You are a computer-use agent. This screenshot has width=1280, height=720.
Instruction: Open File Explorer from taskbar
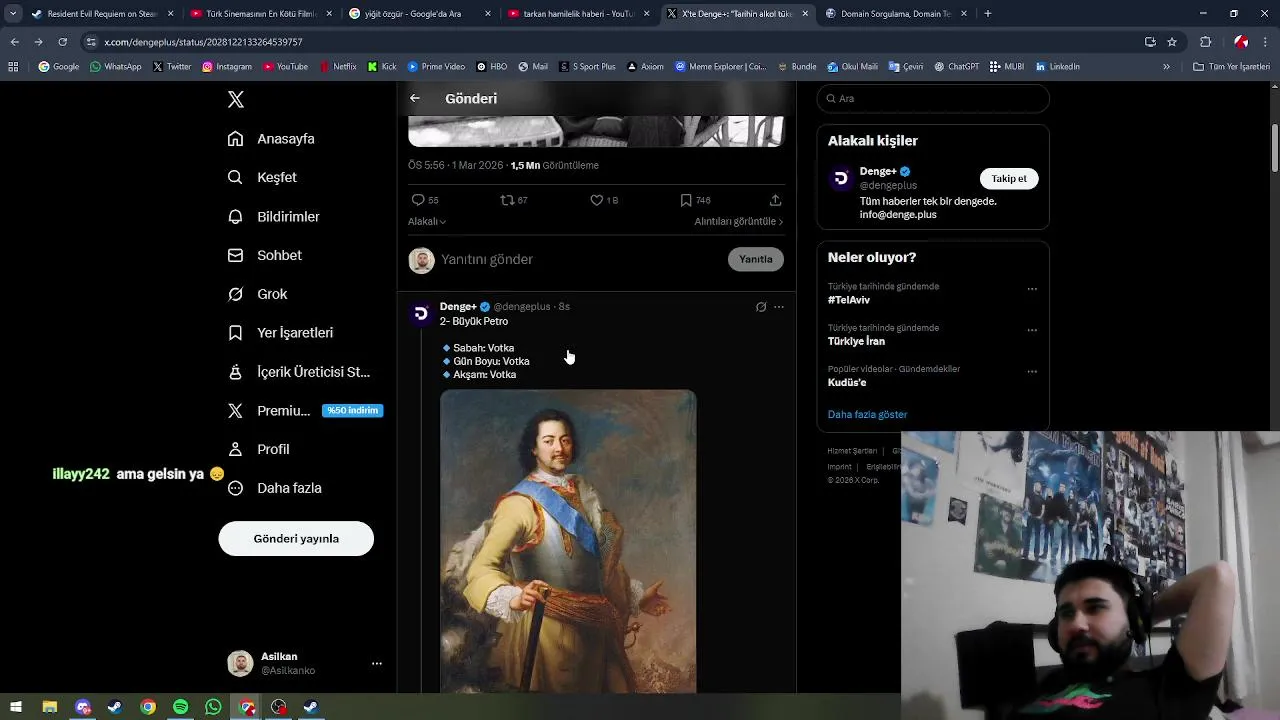click(x=49, y=707)
